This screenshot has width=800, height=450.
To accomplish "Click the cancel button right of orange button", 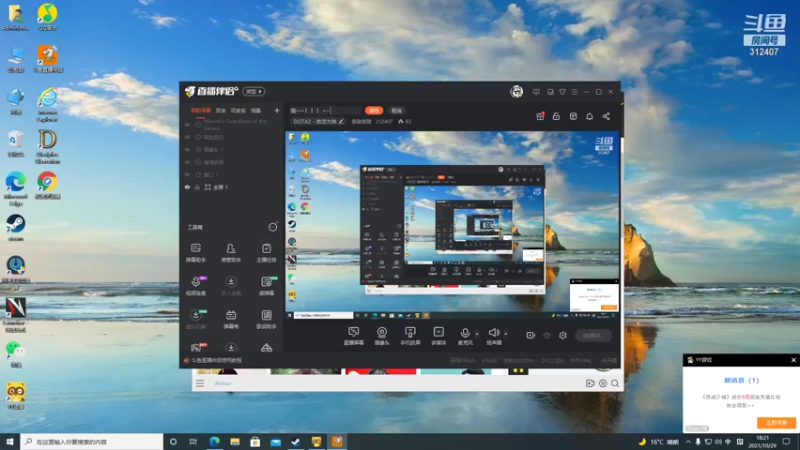I will tap(396, 110).
